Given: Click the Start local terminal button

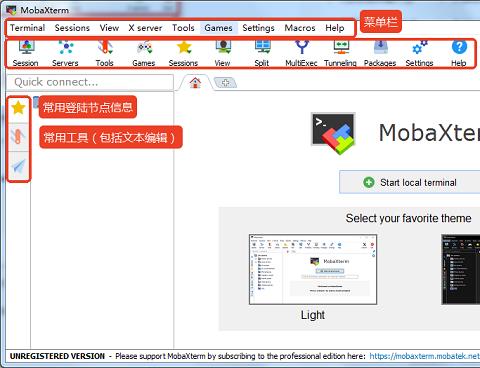Looking at the screenshot, I should tap(410, 182).
